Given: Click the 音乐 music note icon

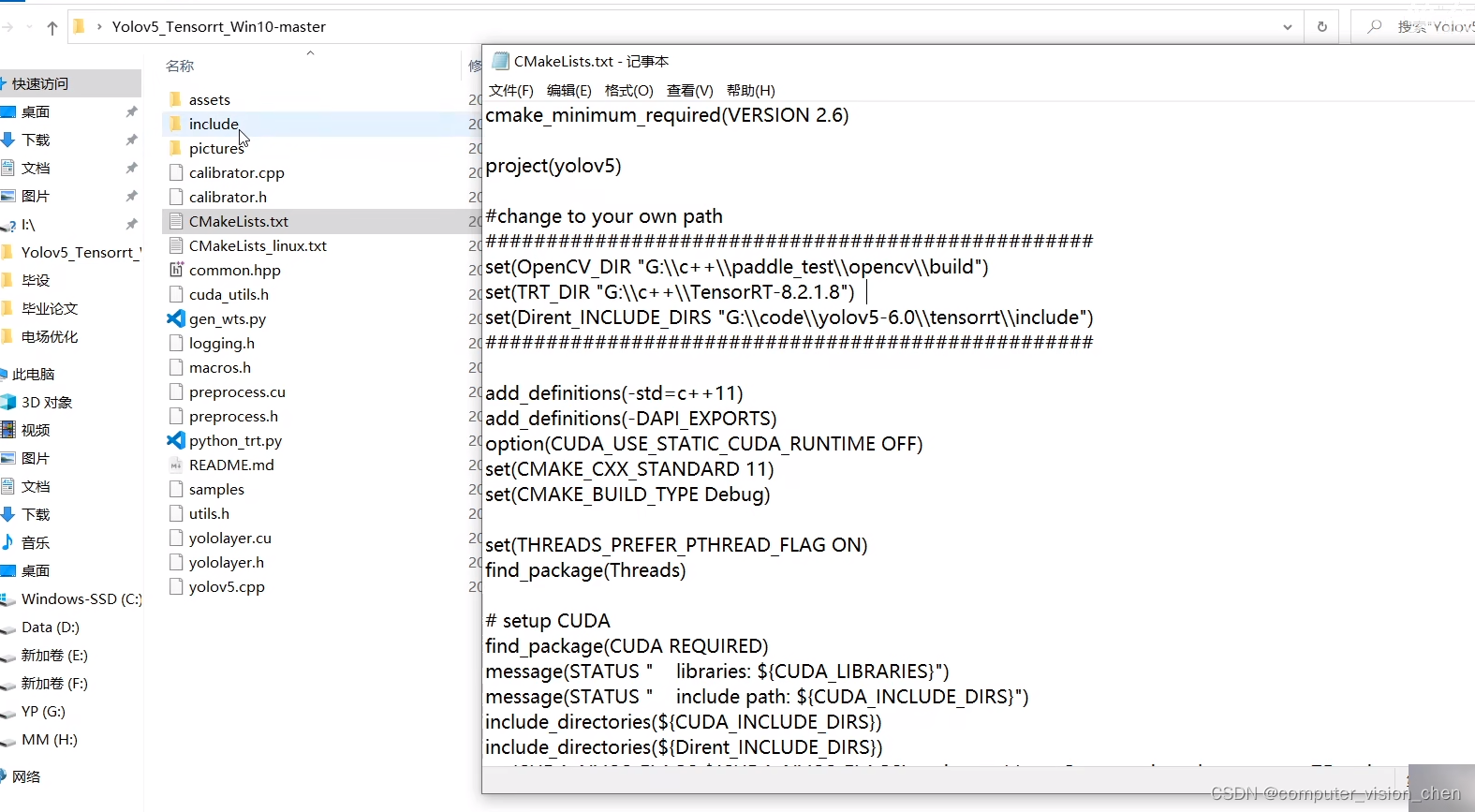Looking at the screenshot, I should (7, 542).
